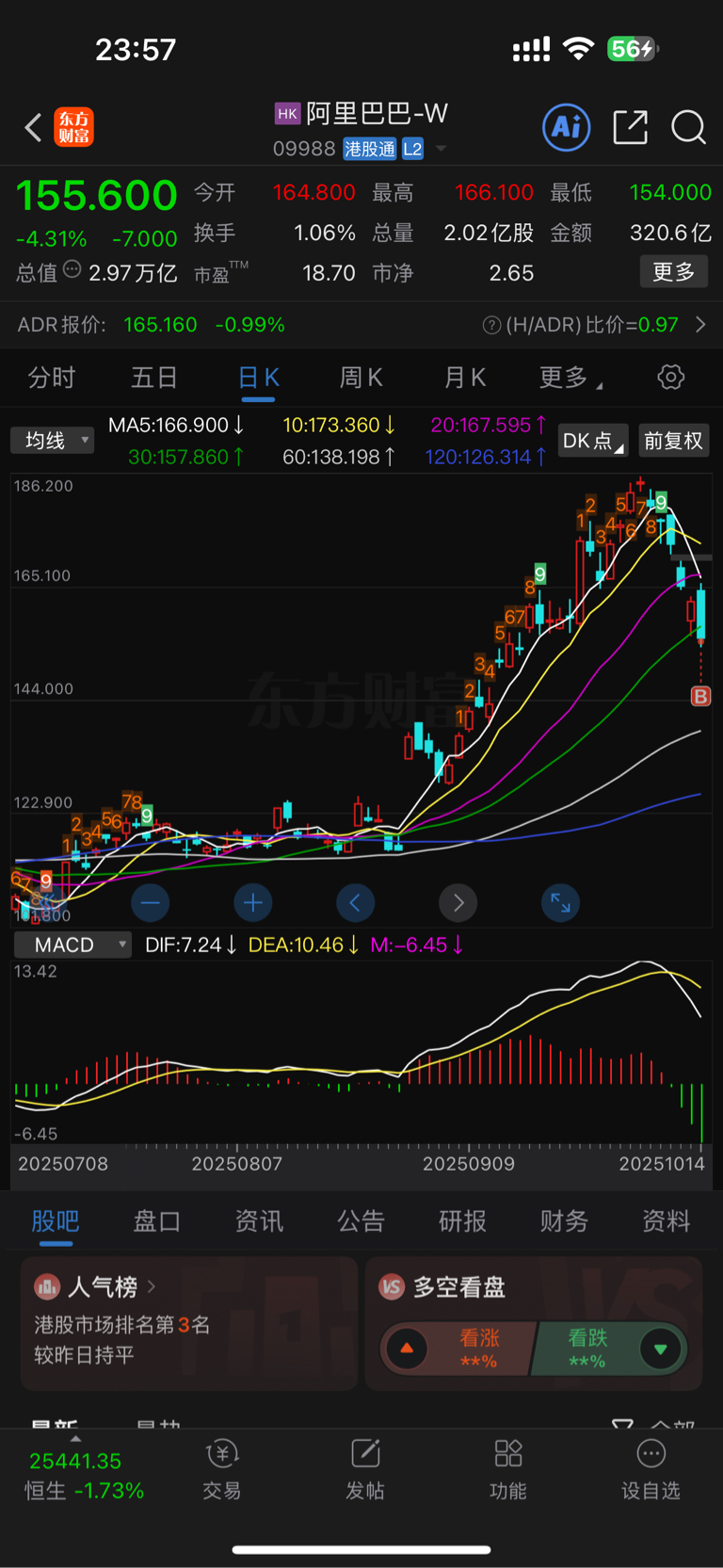The width and height of the screenshot is (723, 1568).
Task: Open the 研报 research tab
Action: 462,1220
